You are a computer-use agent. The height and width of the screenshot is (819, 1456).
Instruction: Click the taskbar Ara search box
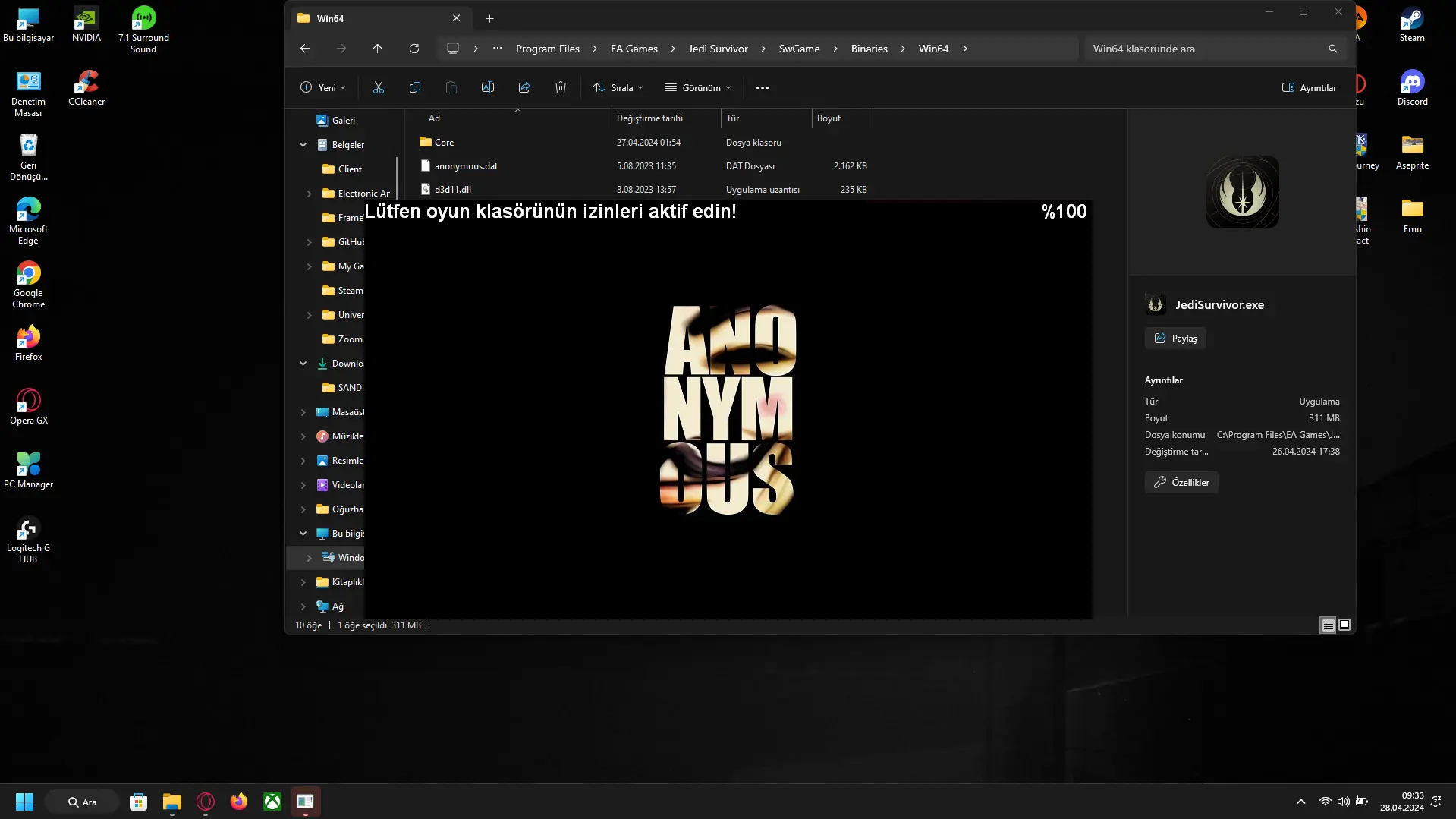82,802
